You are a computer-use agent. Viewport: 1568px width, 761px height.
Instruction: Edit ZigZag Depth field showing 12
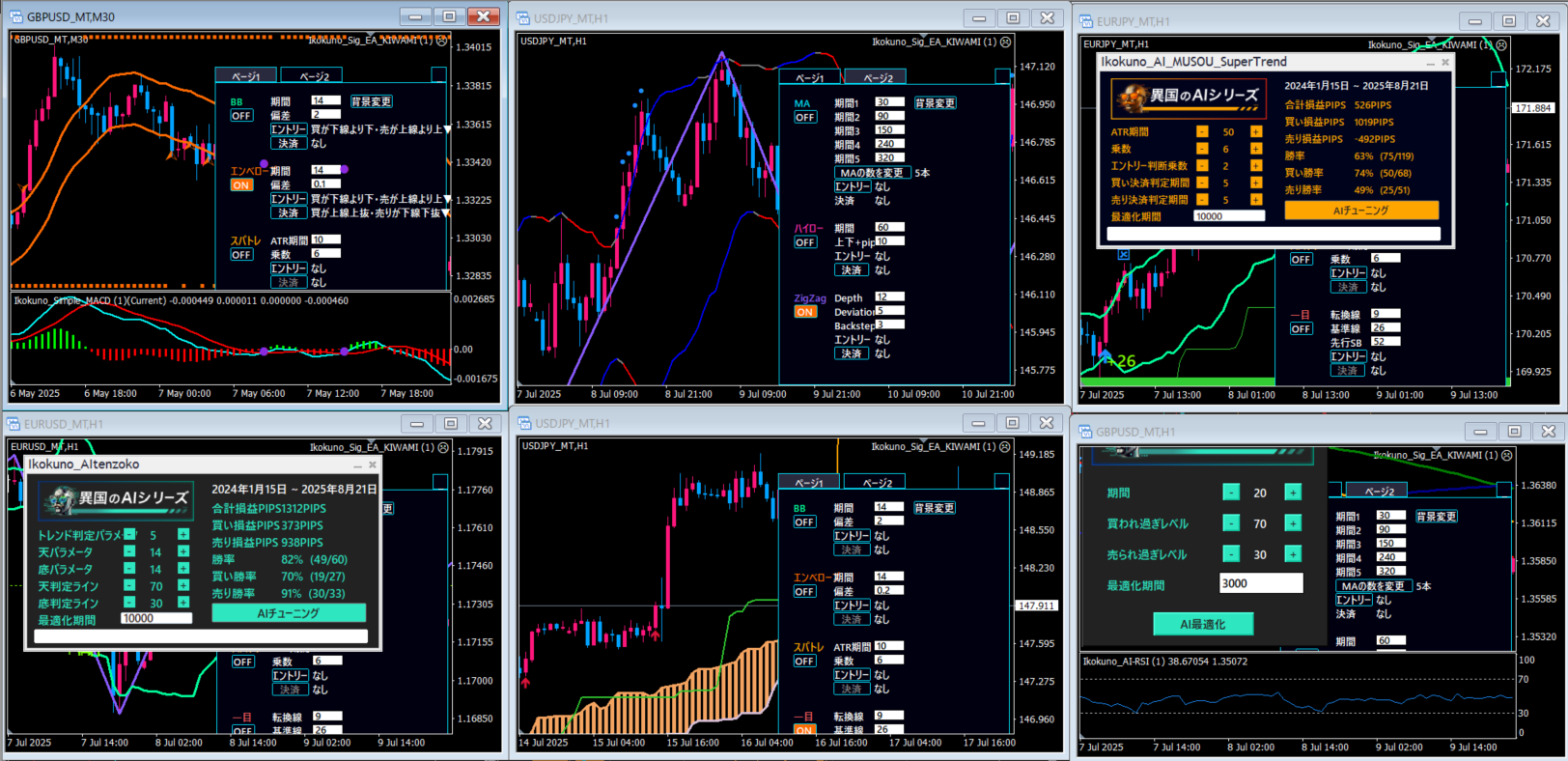click(x=889, y=296)
